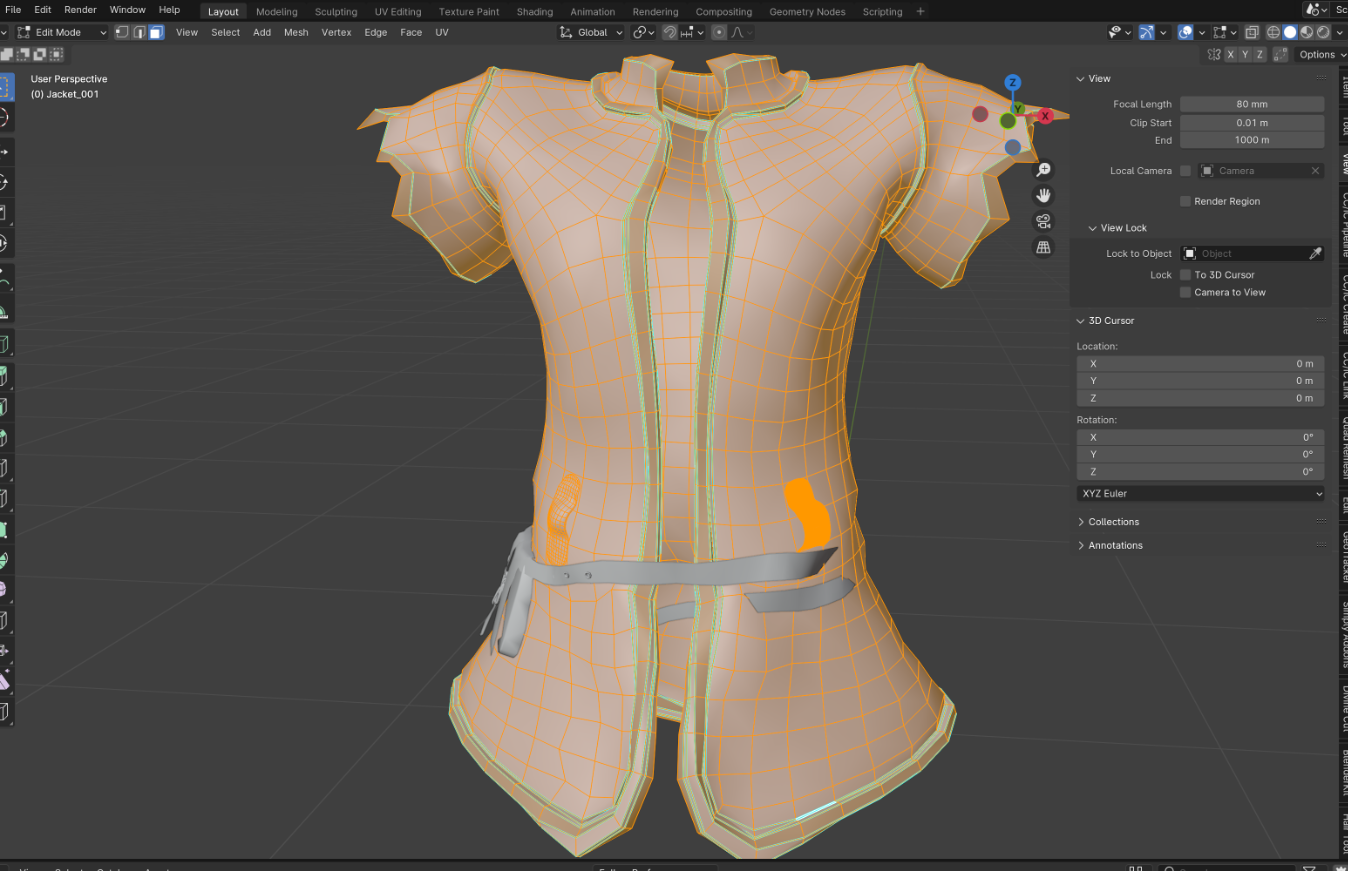
Task: Open the gizmo options dropdown arrow
Action: 1163,32
